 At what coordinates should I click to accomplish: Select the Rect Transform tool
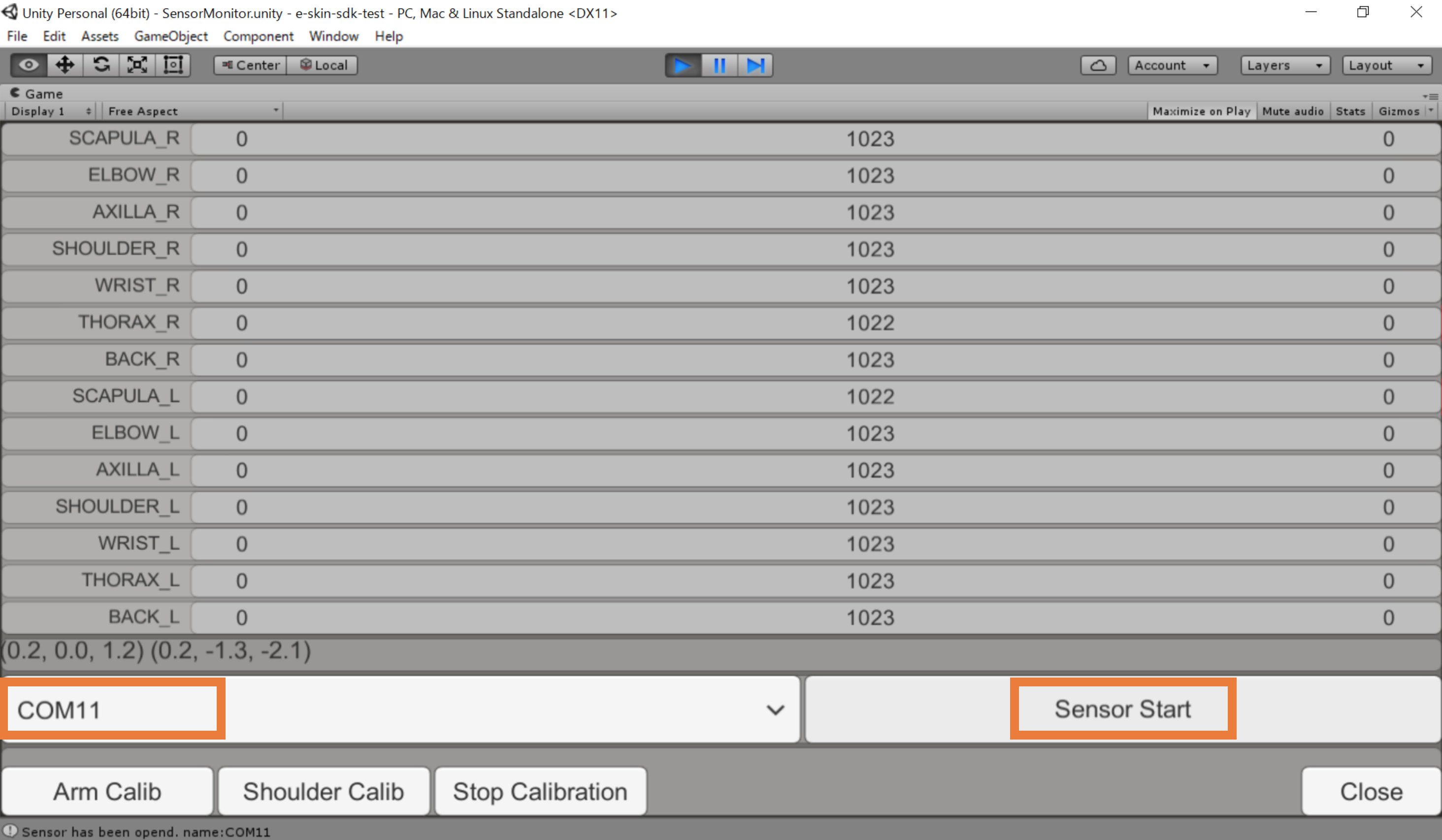pos(173,65)
